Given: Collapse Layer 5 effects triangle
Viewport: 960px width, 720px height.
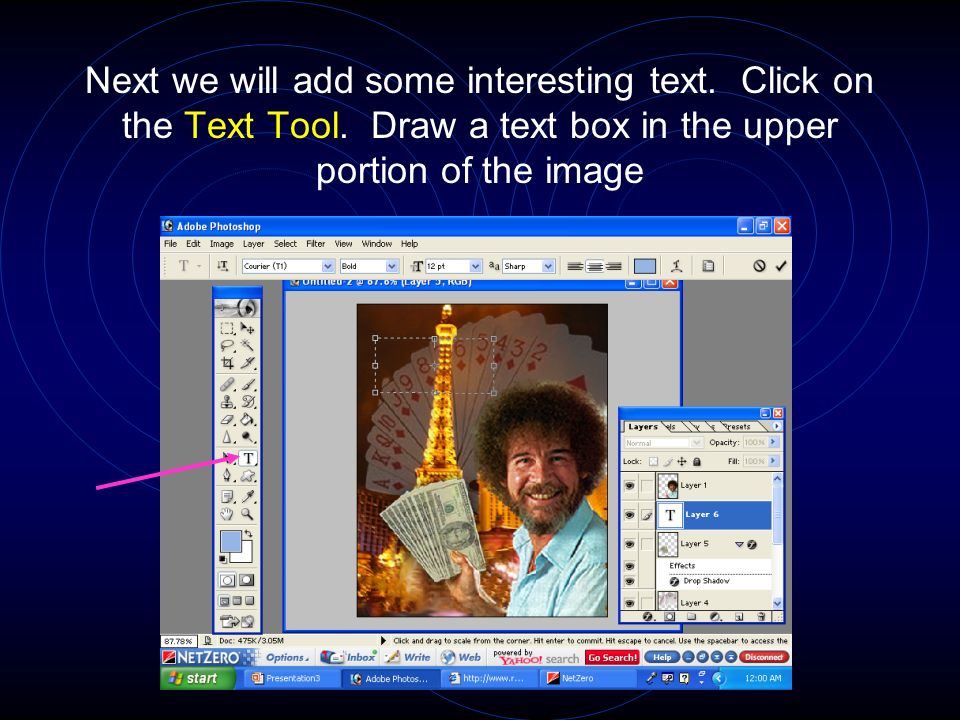Looking at the screenshot, I should click(739, 544).
